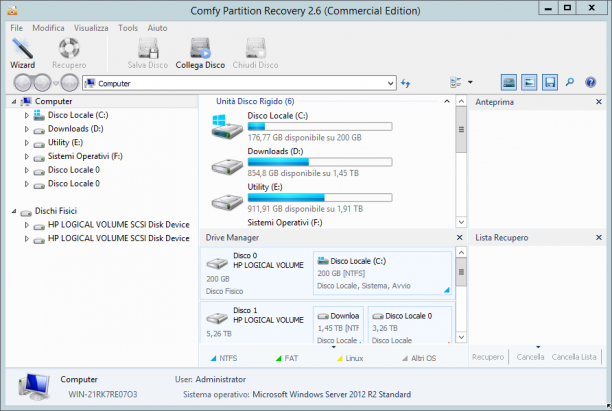Open the Visualizza menu

tap(91, 28)
